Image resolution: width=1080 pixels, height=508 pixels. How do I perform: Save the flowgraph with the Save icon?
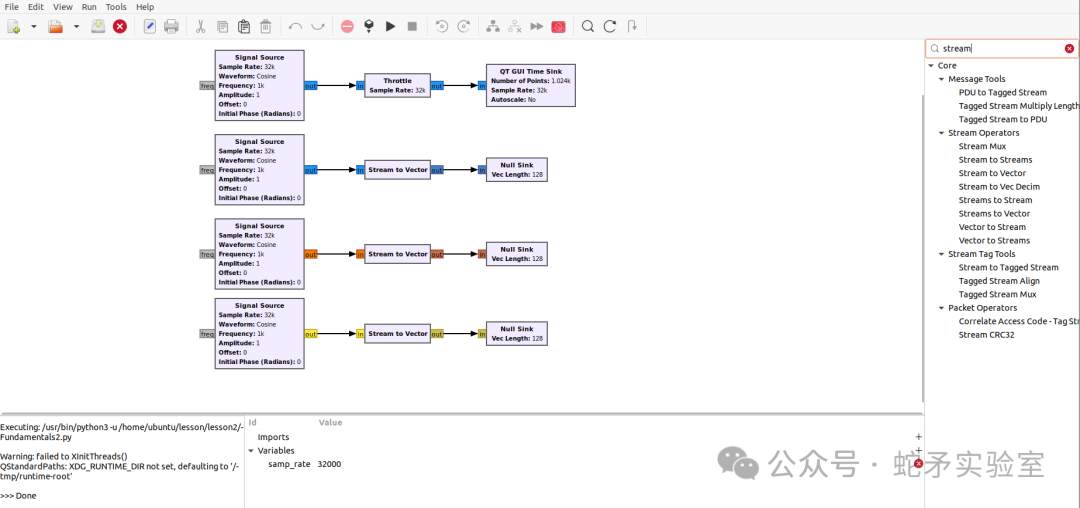98,26
